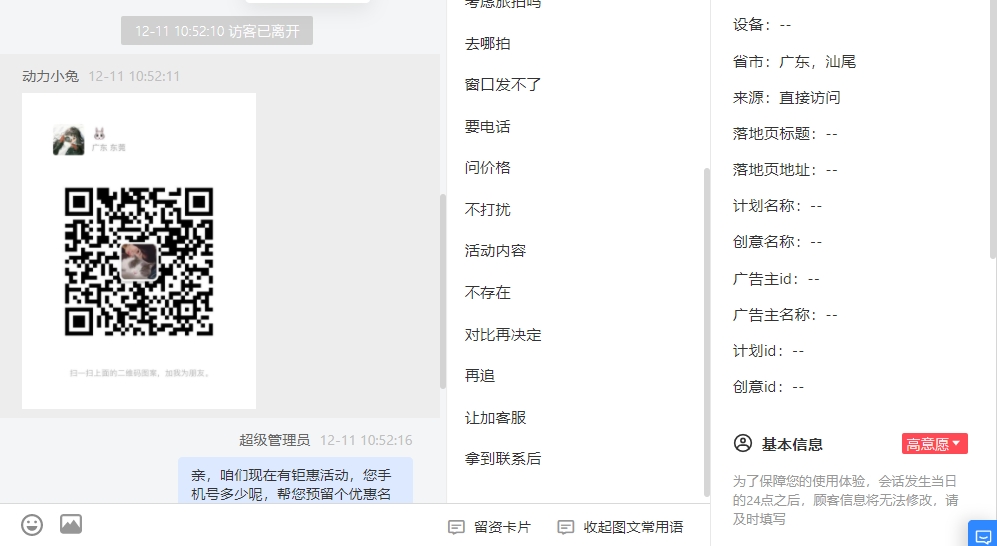Select the 让加客服 phrase
This screenshot has width=997, height=546.
[x=495, y=418]
